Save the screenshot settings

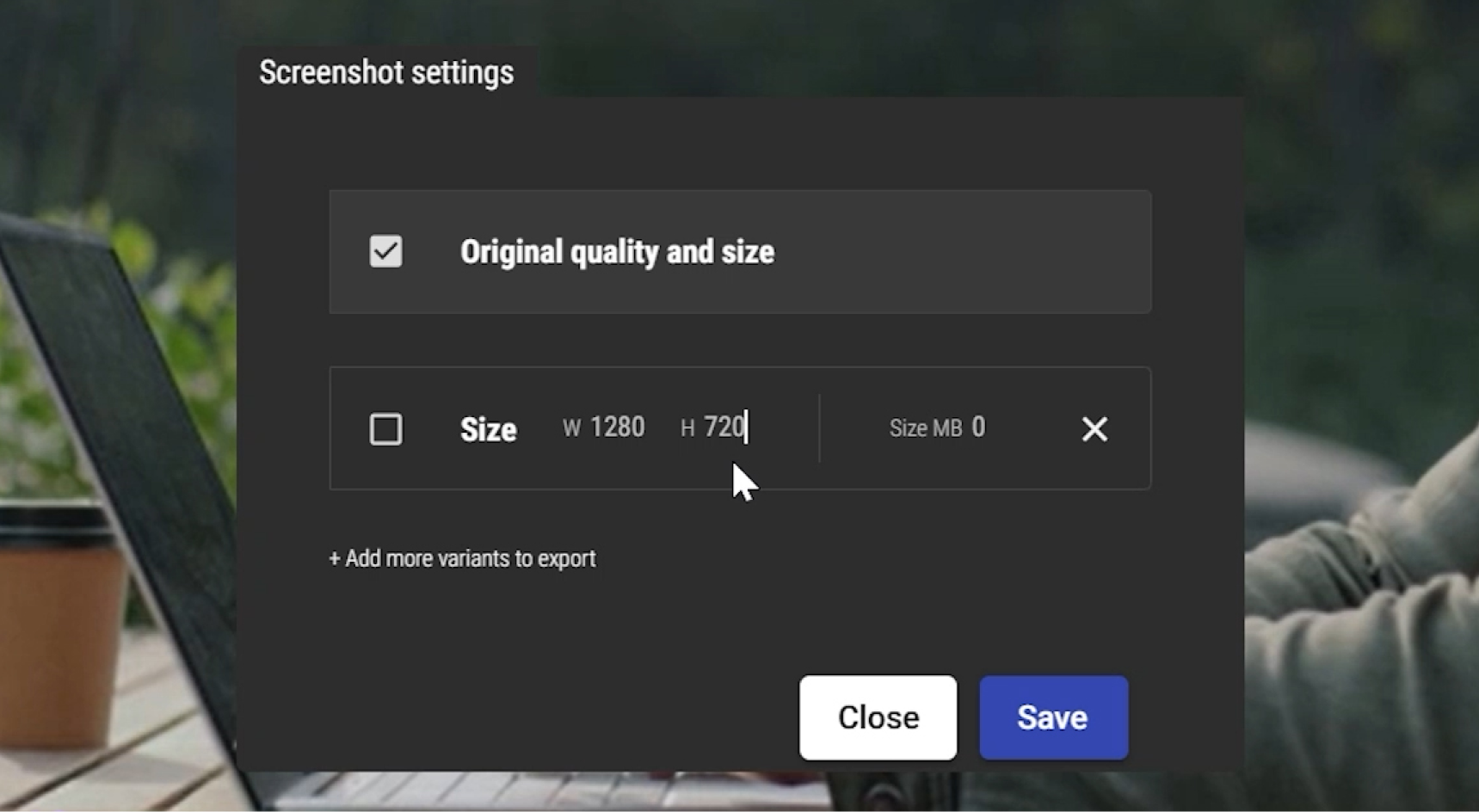point(1053,717)
